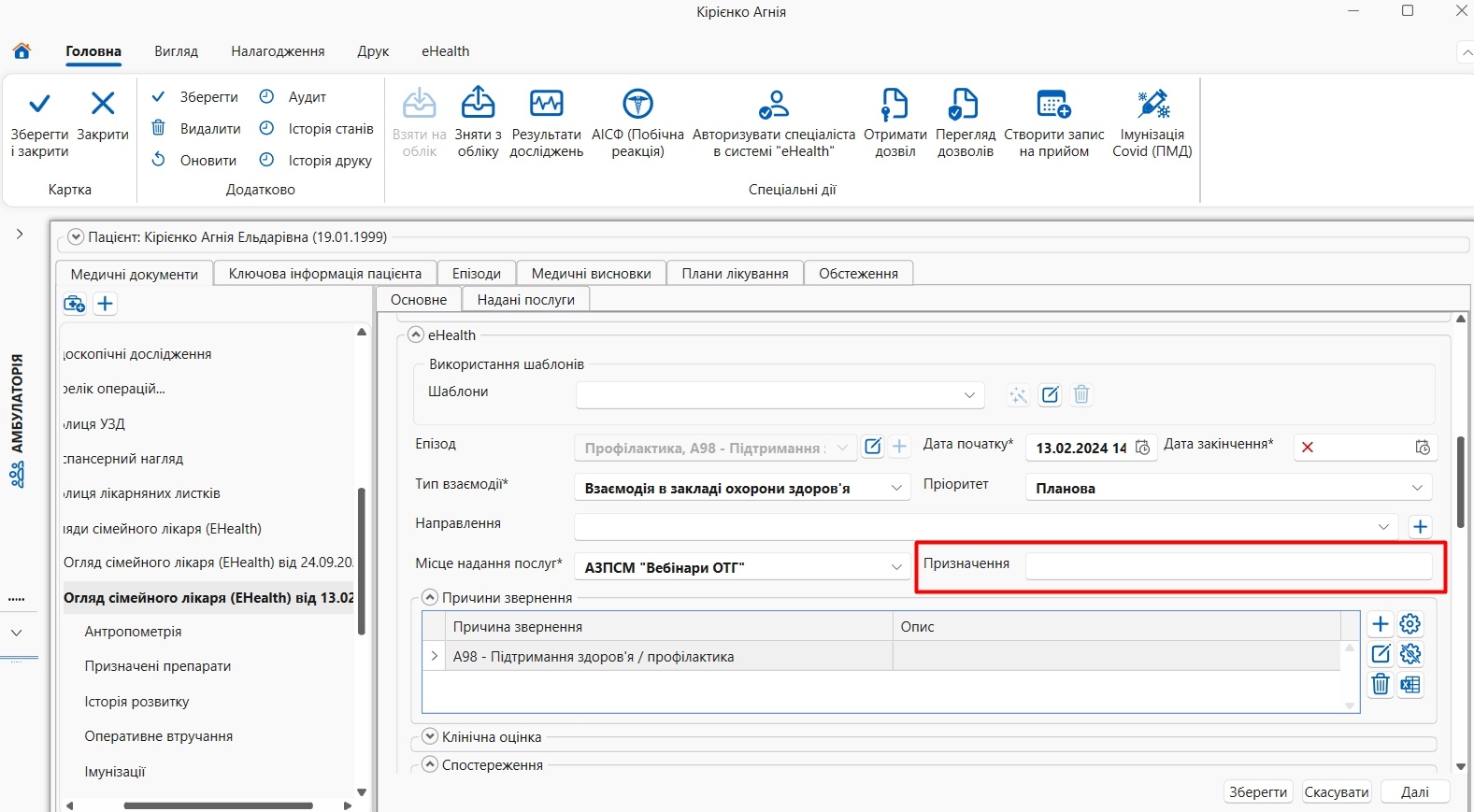The width and height of the screenshot is (1474, 812).
Task: Open Аудит from the ribbon
Action: 293,97
